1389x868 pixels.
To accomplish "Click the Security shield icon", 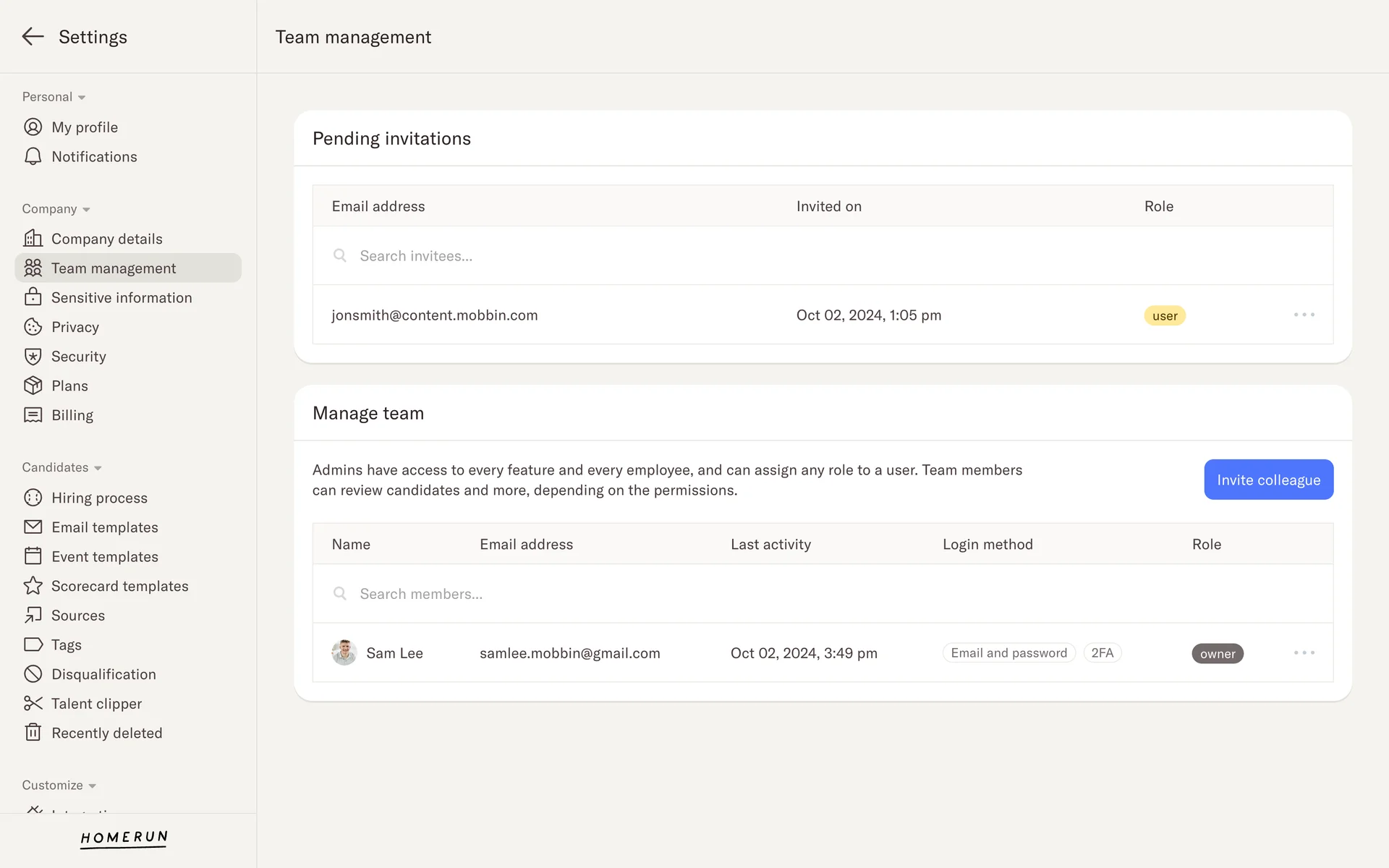I will point(33,357).
